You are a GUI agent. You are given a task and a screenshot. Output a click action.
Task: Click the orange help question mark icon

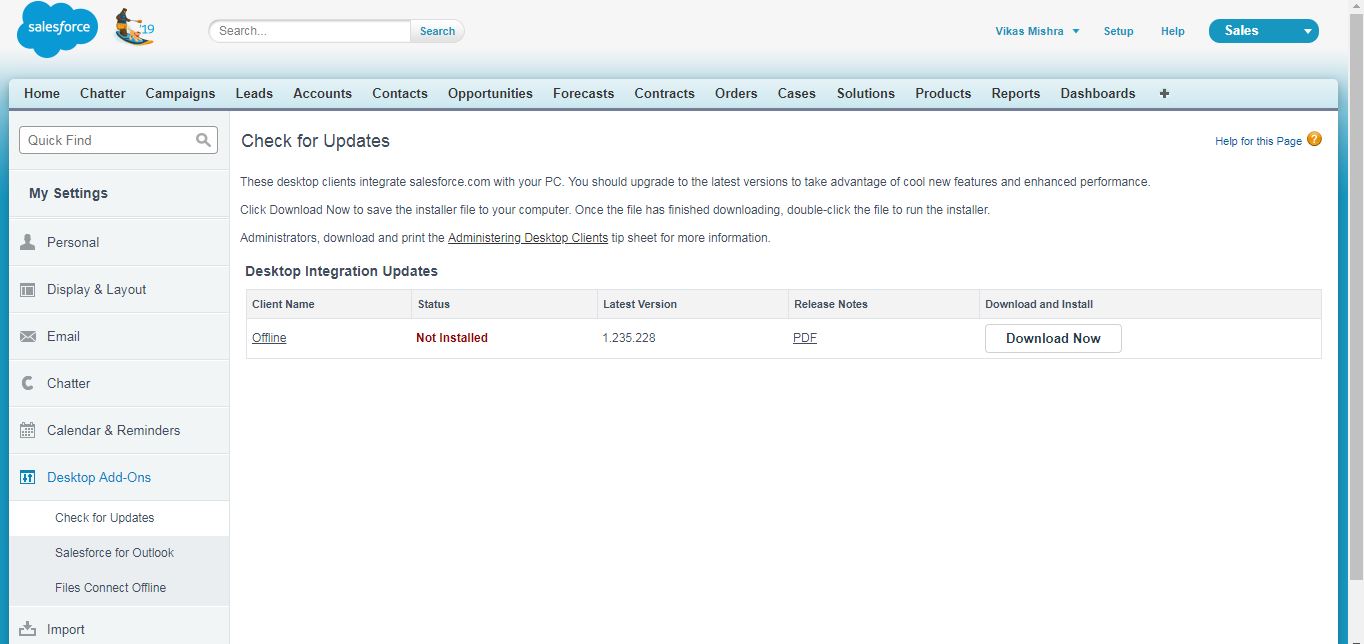tap(1314, 139)
